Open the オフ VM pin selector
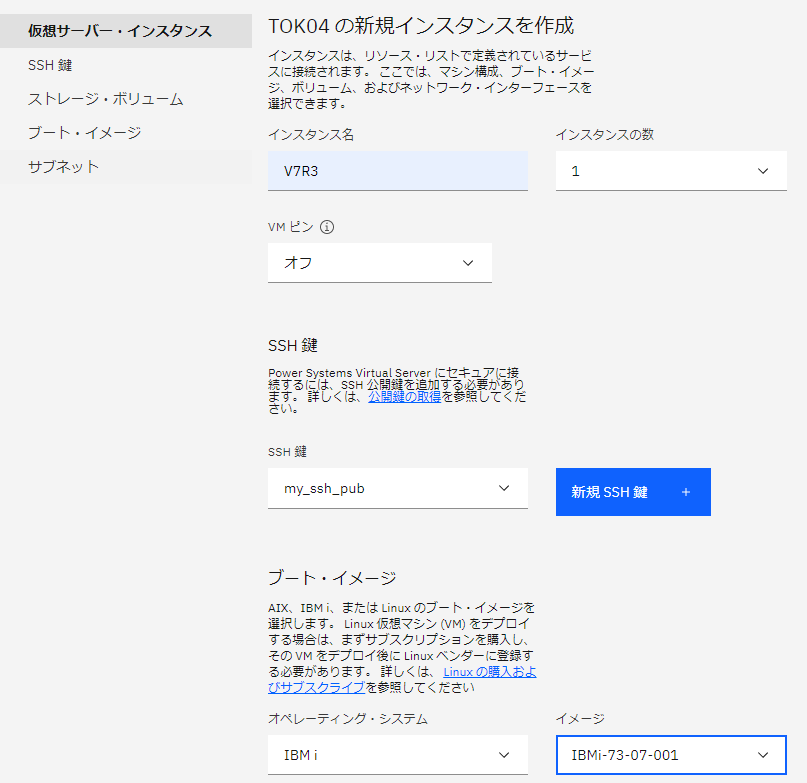807x783 pixels. (379, 262)
